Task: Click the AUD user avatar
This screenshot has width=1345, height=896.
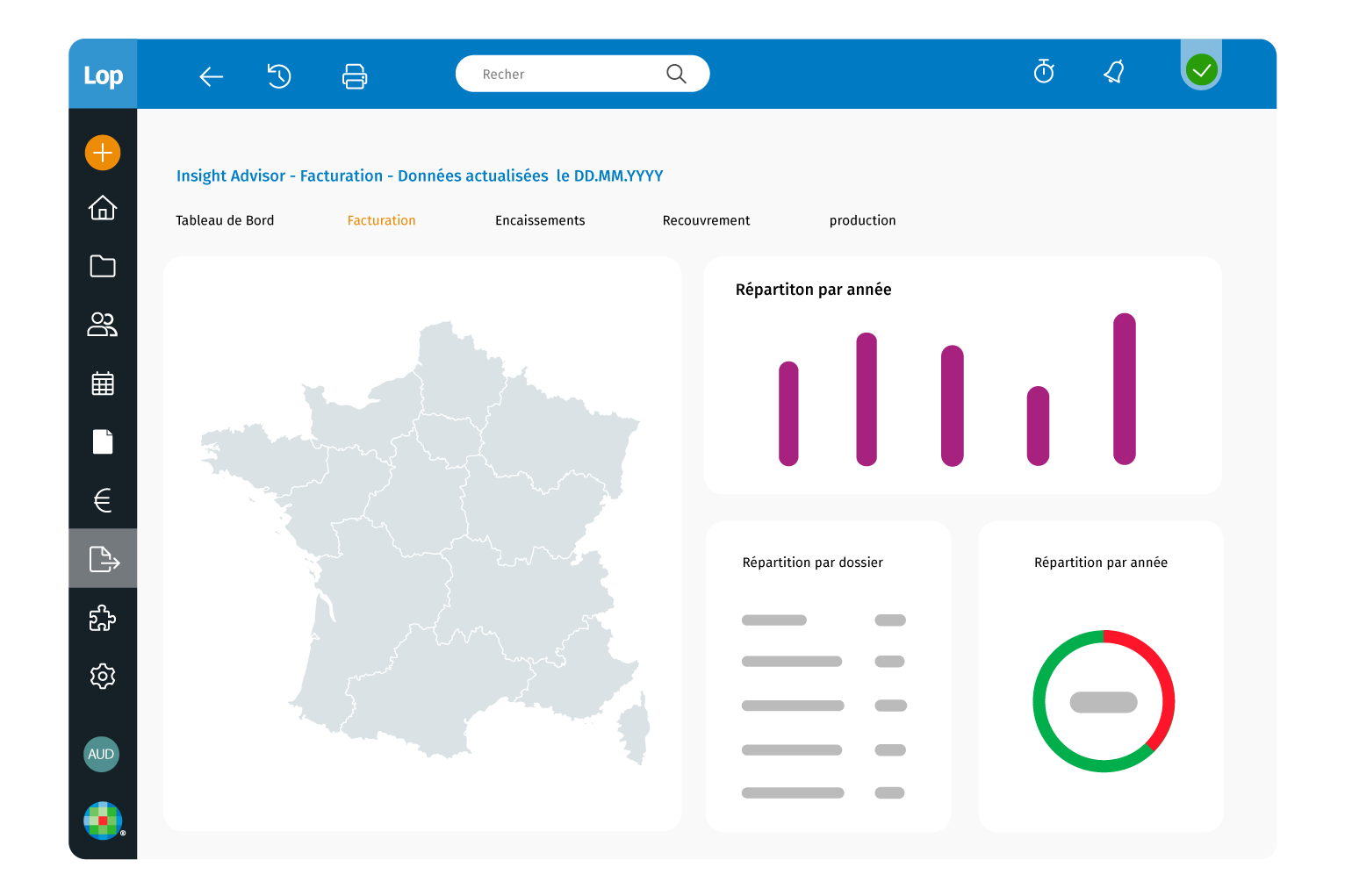Action: [101, 754]
